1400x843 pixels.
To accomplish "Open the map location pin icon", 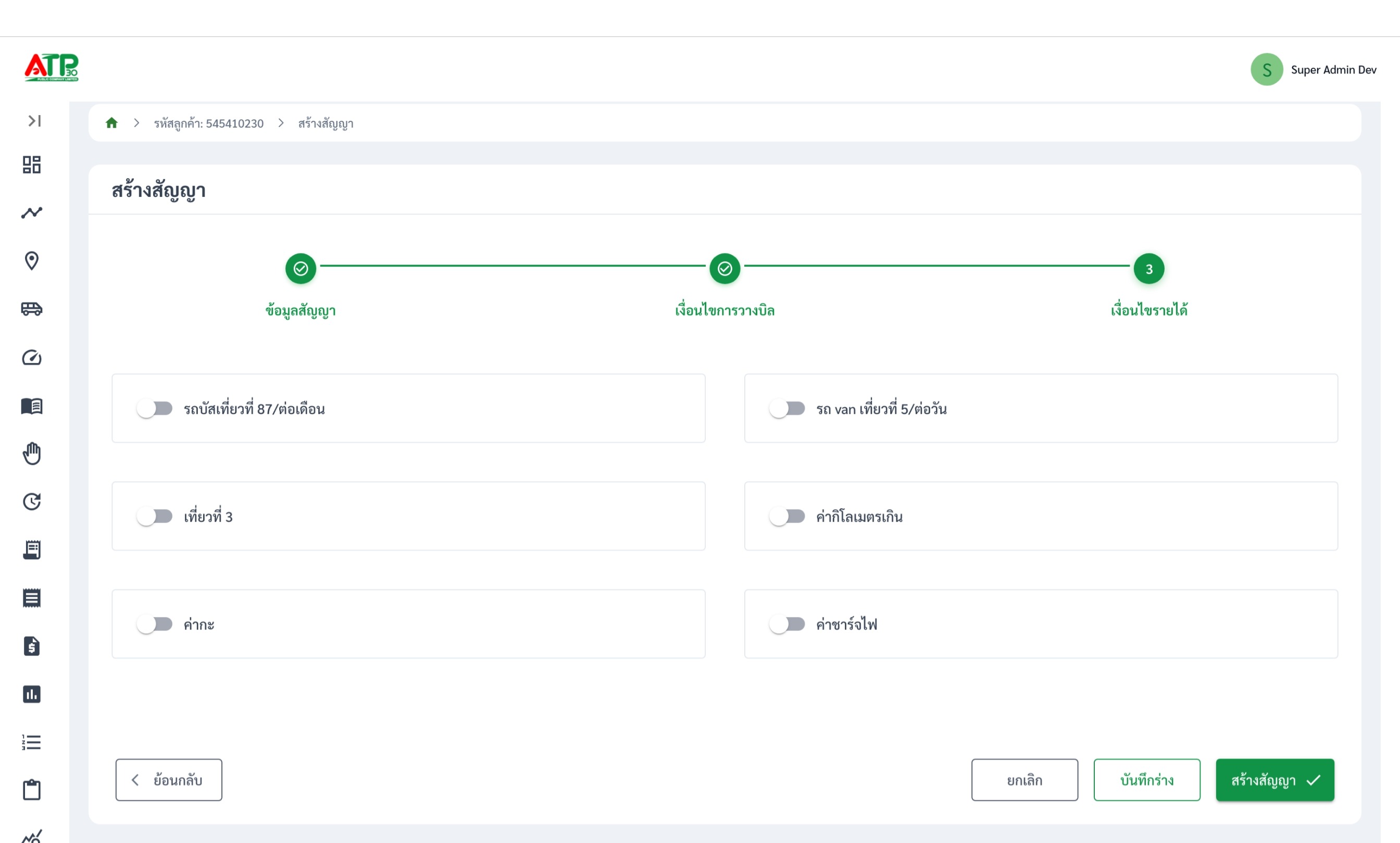I will point(32,261).
